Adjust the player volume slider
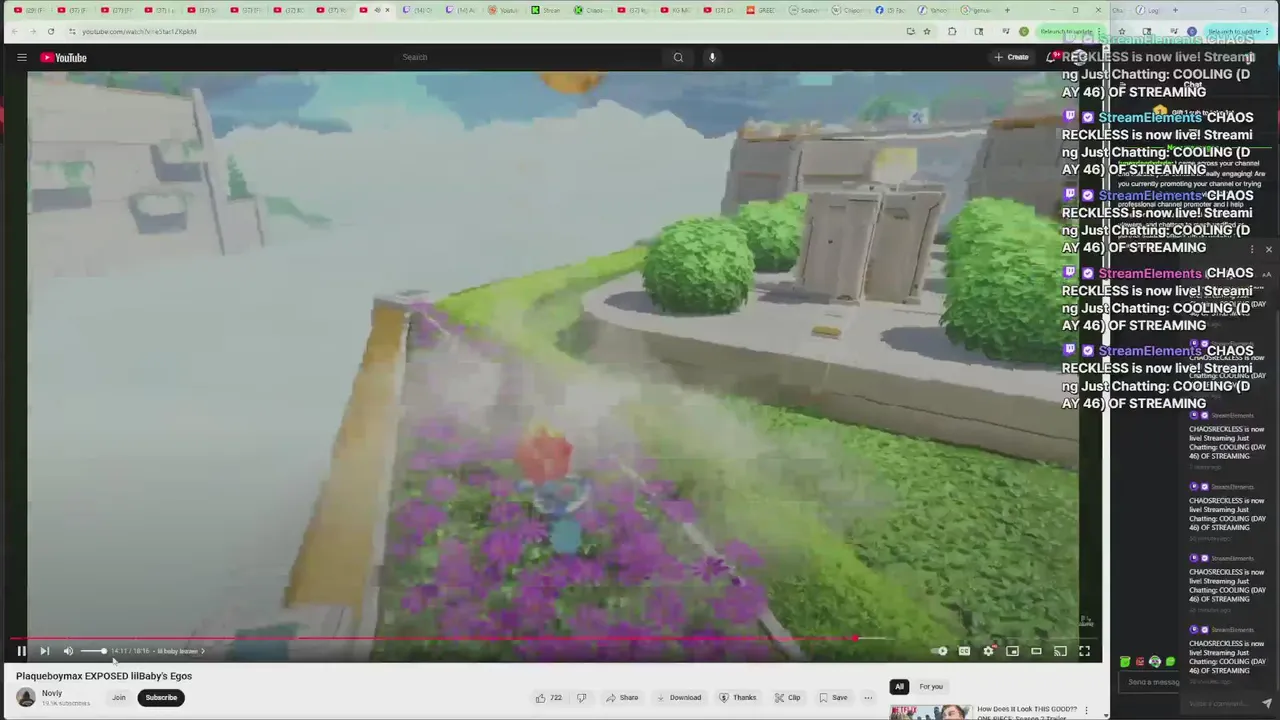 (x=93, y=651)
